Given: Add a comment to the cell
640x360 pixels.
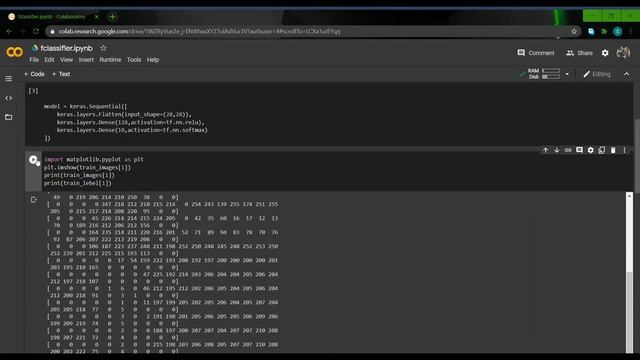Looking at the screenshot, I should click(x=579, y=150).
